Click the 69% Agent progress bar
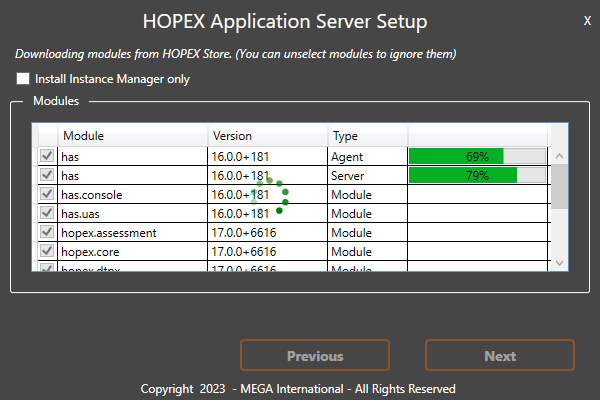 click(x=477, y=157)
